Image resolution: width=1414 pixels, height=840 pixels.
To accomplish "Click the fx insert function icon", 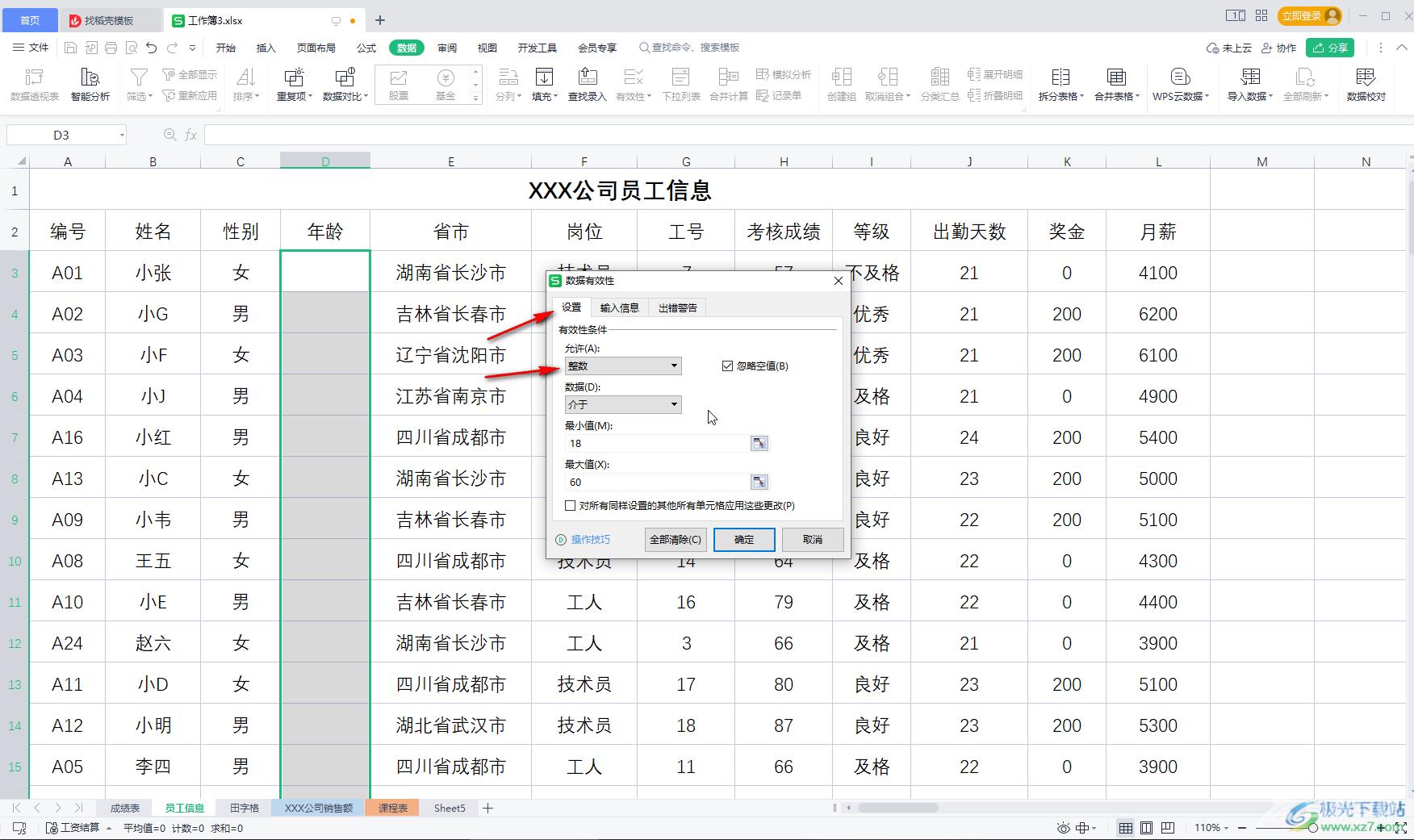I will click(x=191, y=135).
